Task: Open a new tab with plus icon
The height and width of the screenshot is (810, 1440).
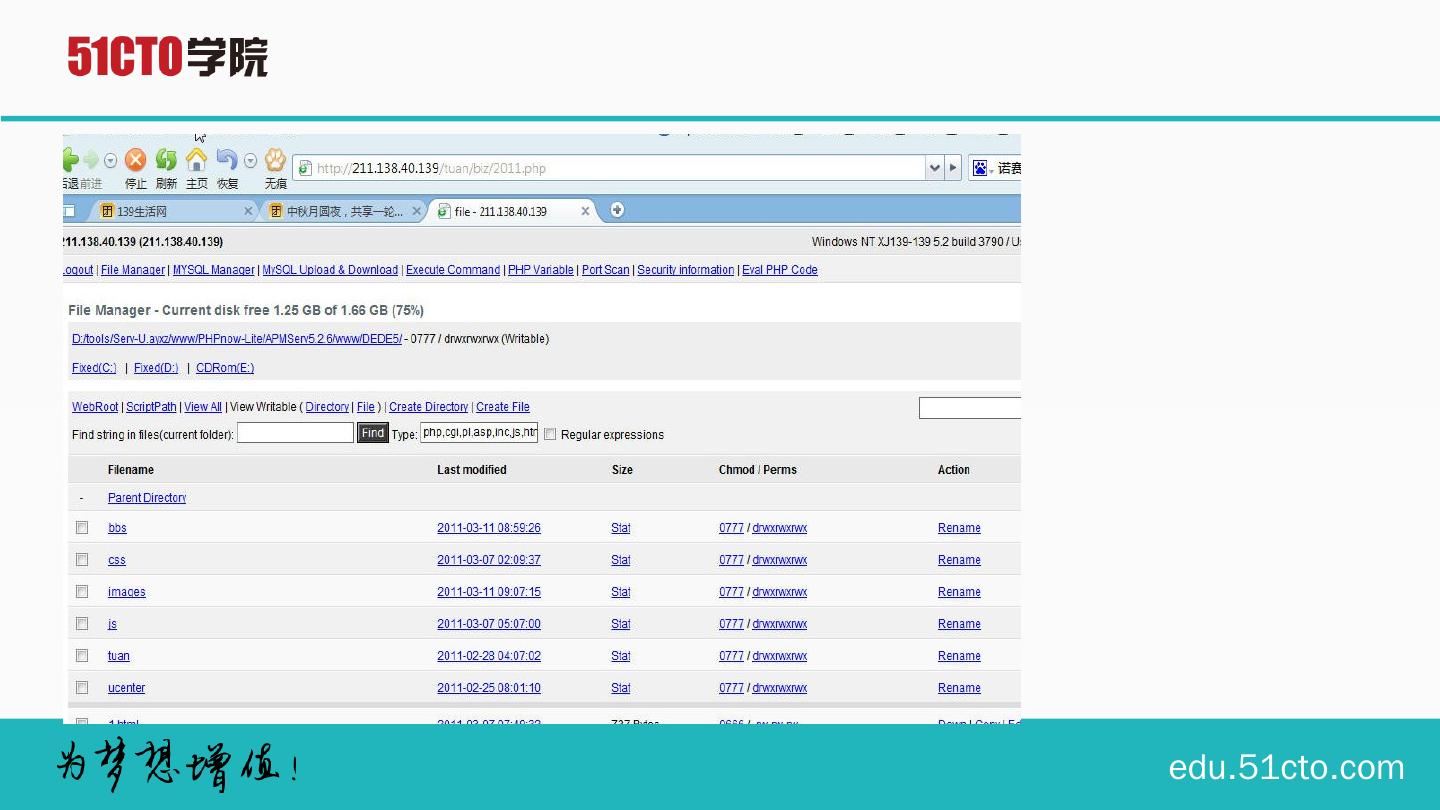Action: coord(617,210)
